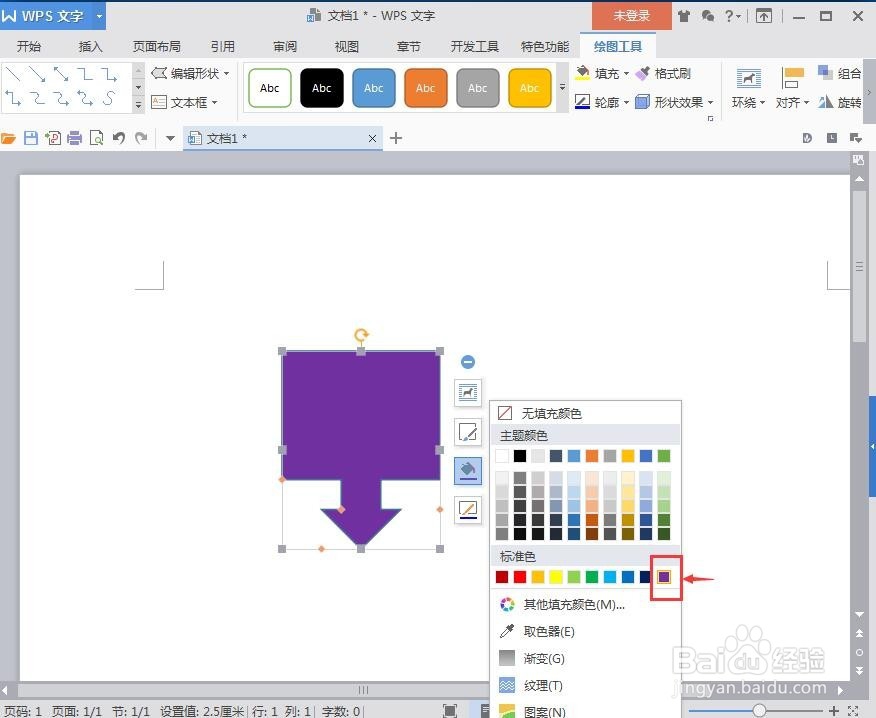876x718 pixels.
Task: Expand the Wrap dropdown arrow
Action: pyautogui.click(x=762, y=103)
